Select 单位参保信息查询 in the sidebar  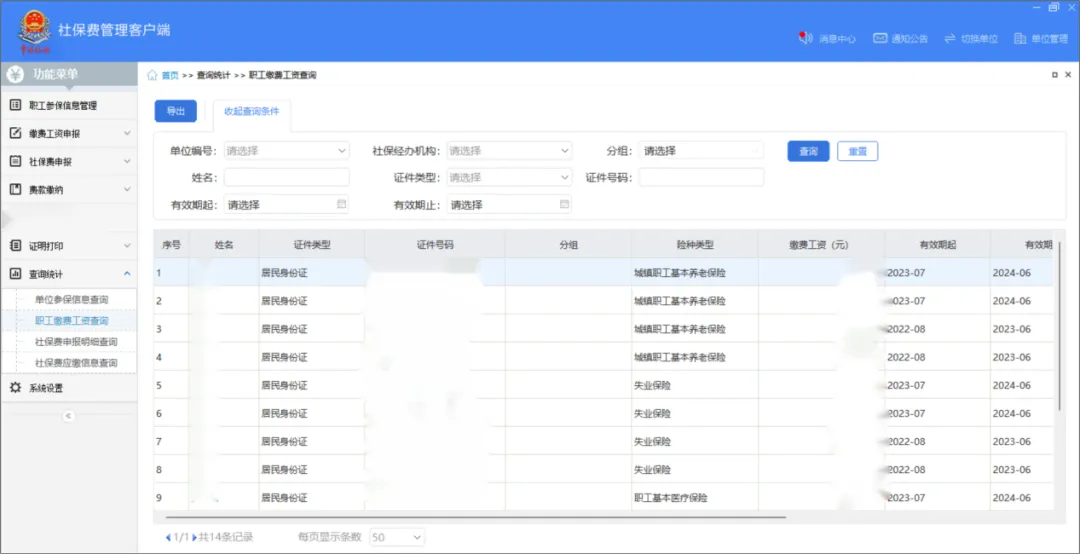71,299
